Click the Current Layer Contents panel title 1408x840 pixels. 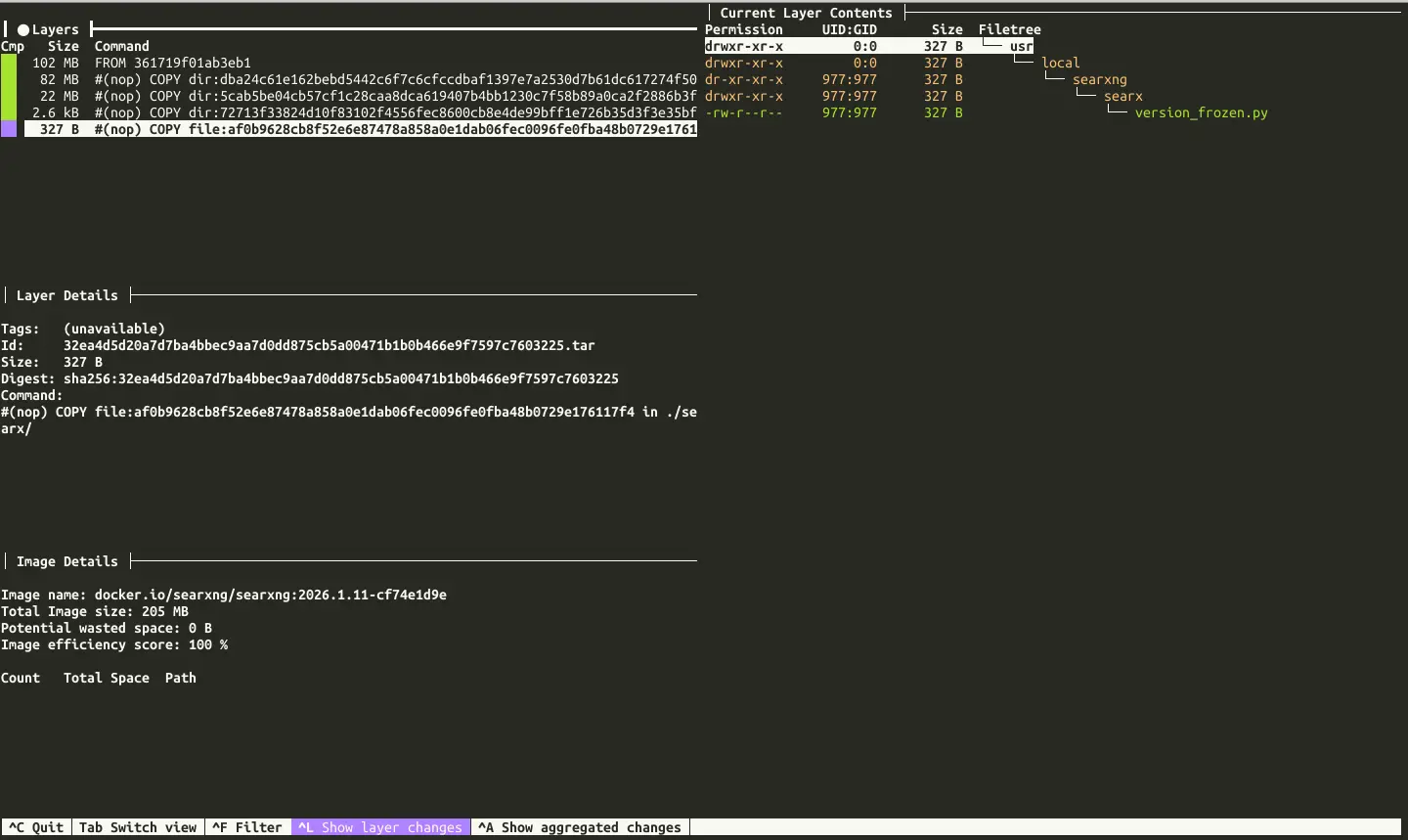[x=806, y=13]
